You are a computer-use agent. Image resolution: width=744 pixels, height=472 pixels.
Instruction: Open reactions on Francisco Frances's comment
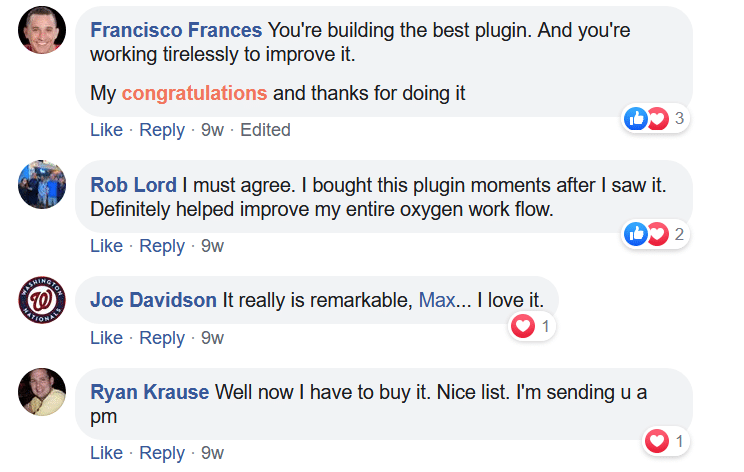point(655,119)
